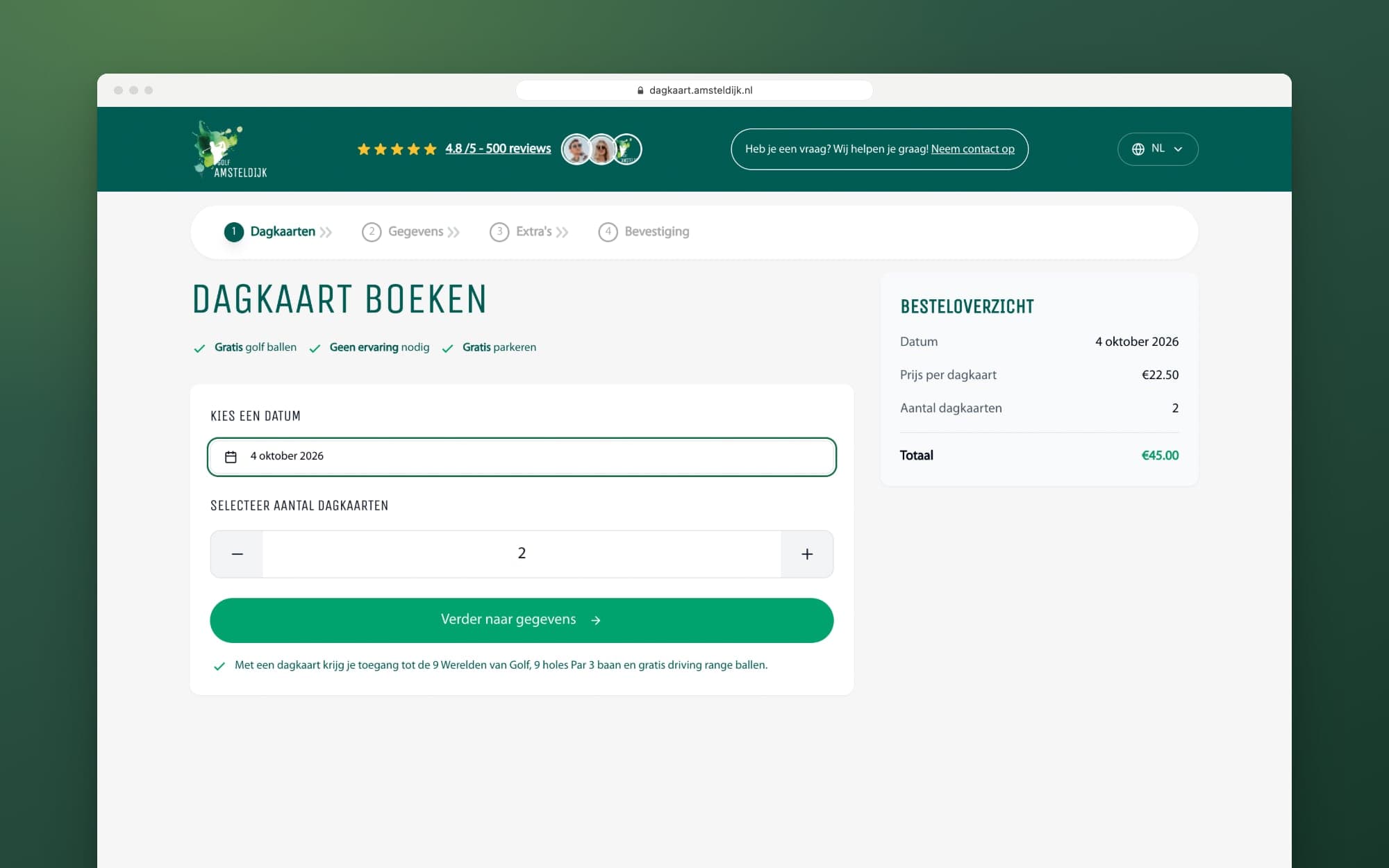Decrease number of dagkaarten with minus button

(237, 554)
